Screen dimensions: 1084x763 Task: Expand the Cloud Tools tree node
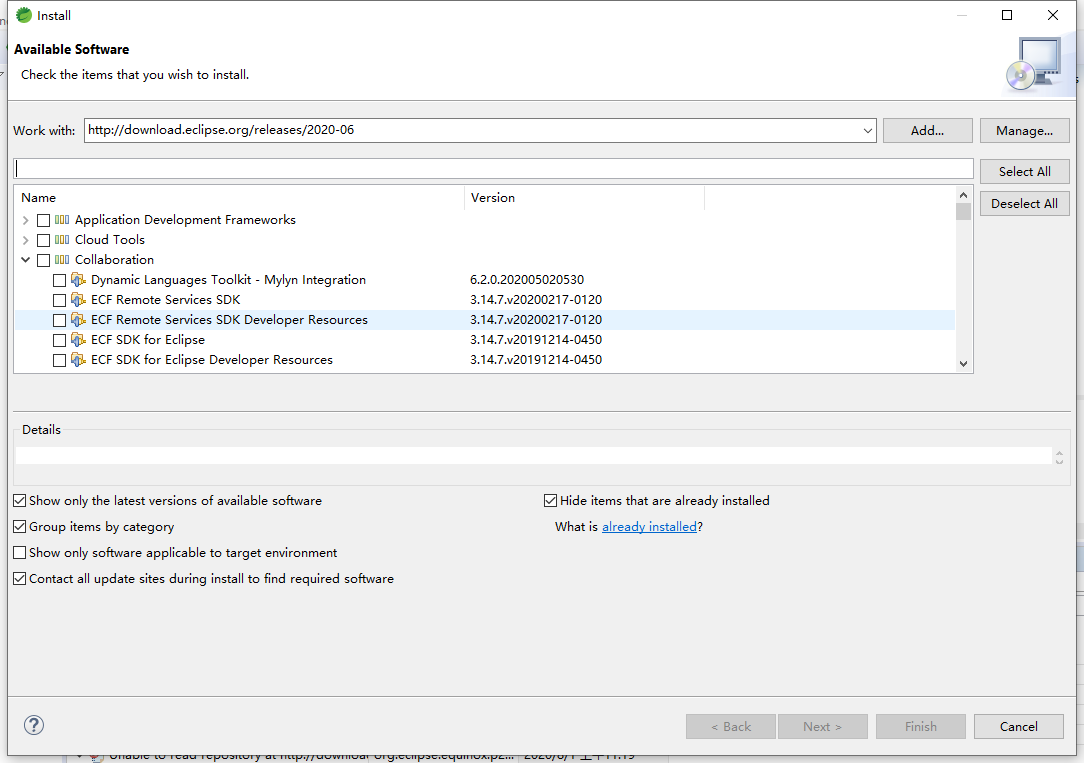[x=26, y=241]
